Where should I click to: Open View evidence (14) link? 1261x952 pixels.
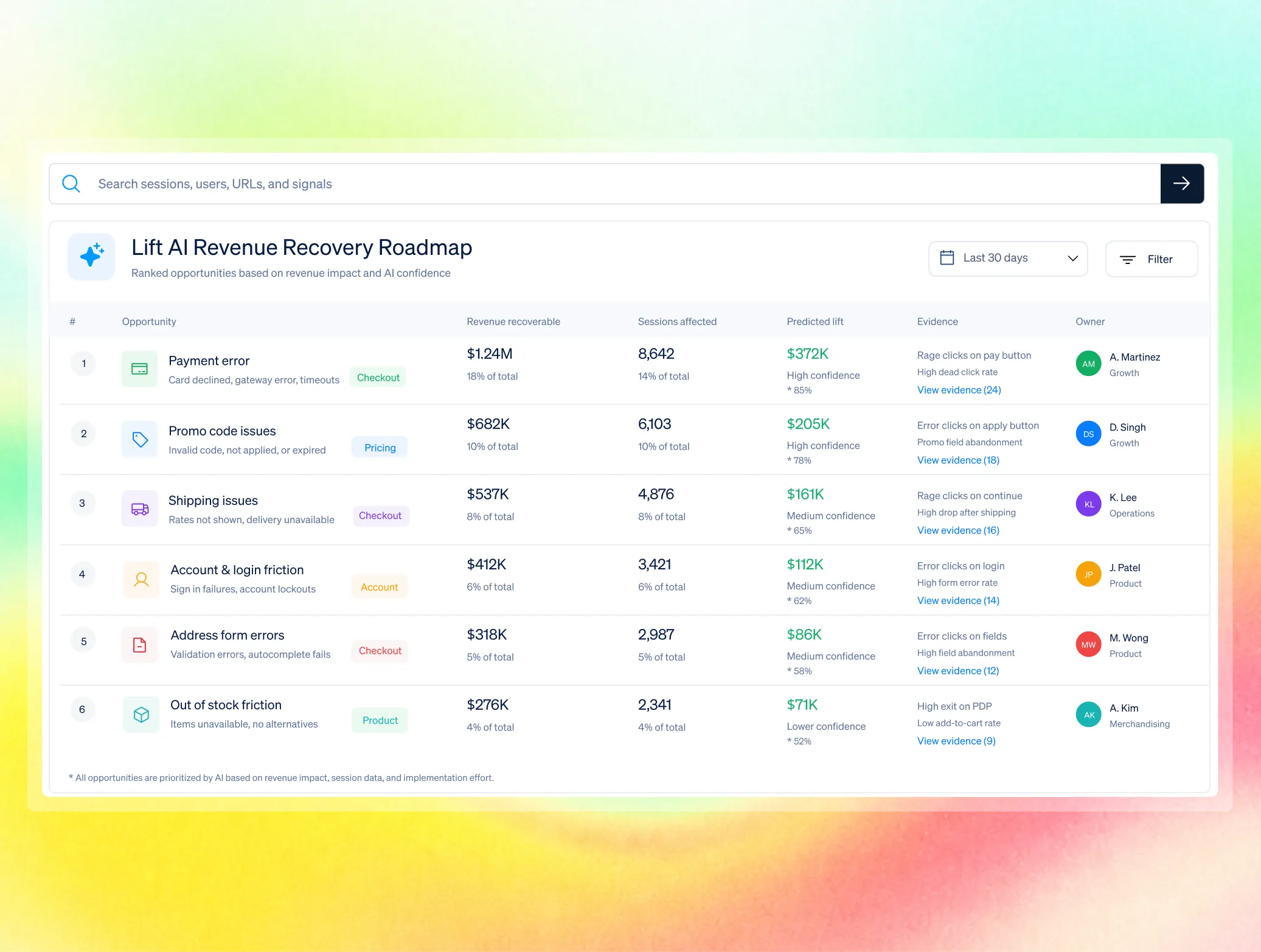tap(959, 600)
